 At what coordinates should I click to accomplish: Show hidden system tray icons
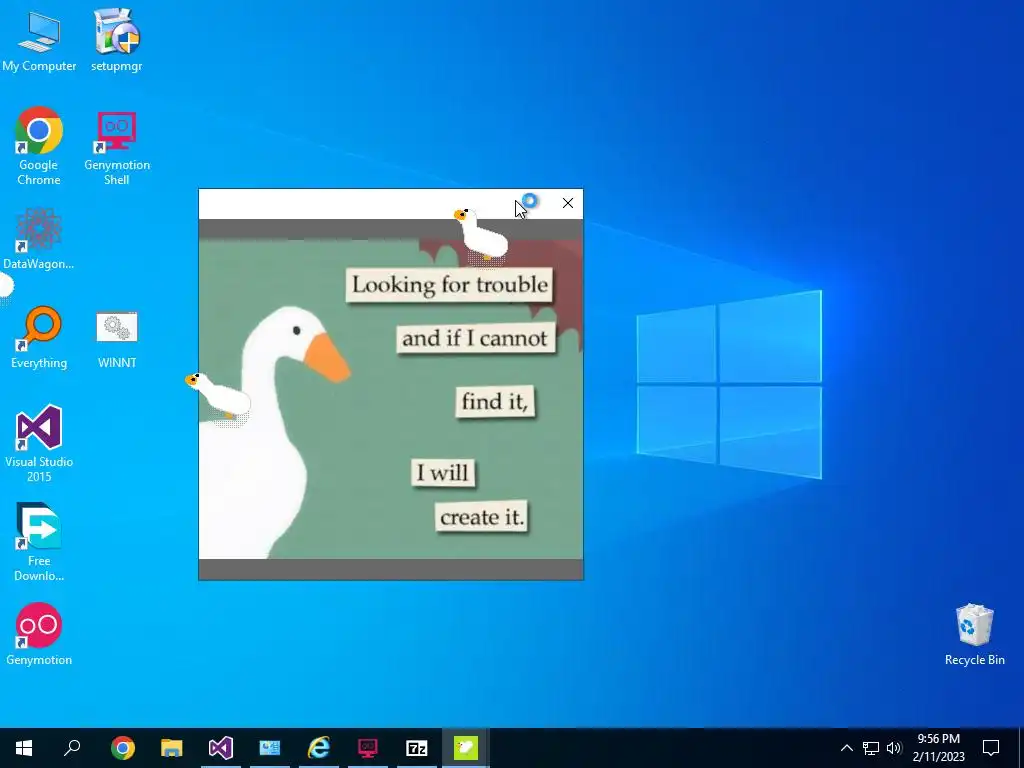click(x=846, y=748)
